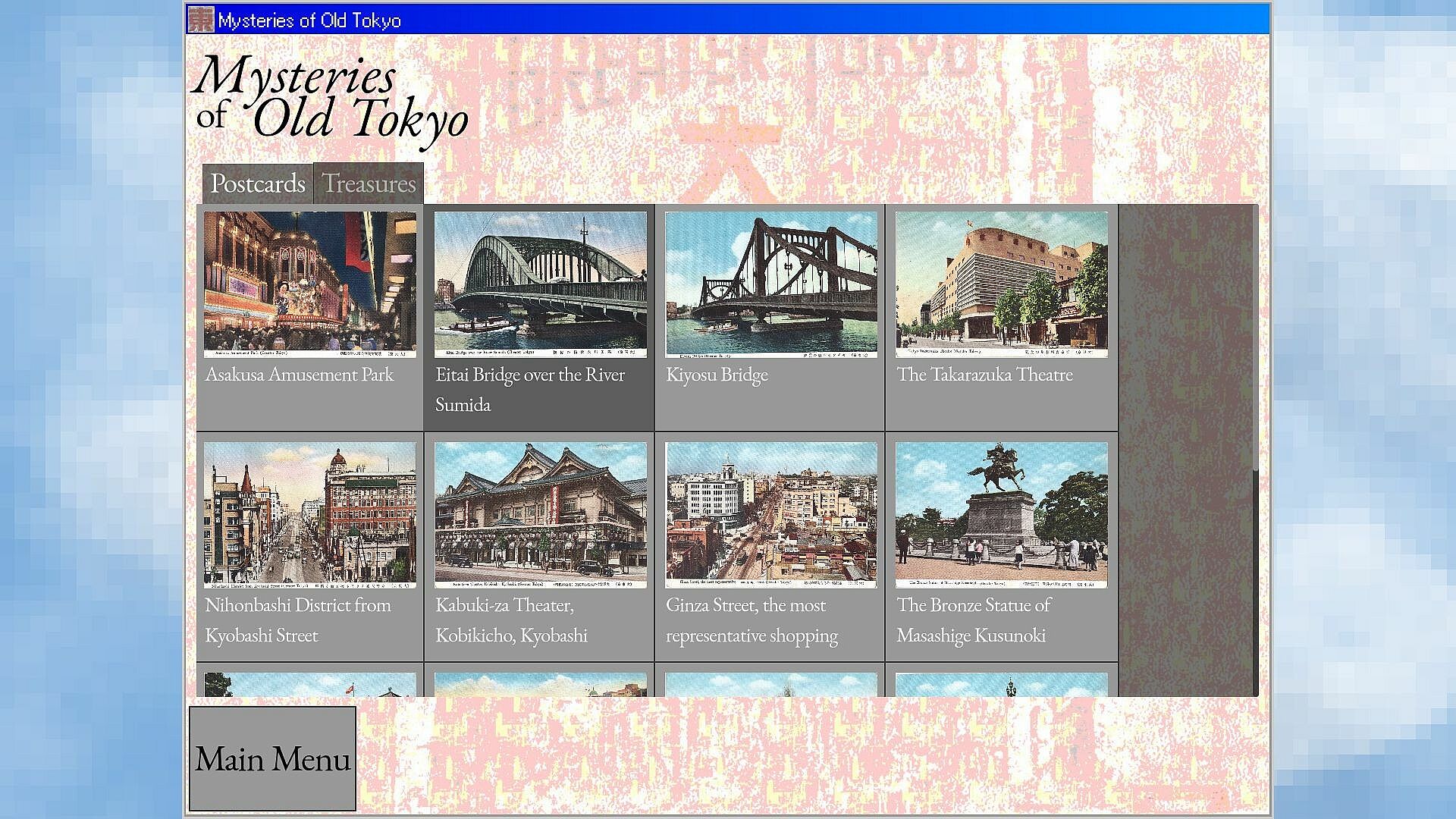Select the Kiyosu Bridge postcard thumbnail
The width and height of the screenshot is (1456, 819).
[770, 284]
